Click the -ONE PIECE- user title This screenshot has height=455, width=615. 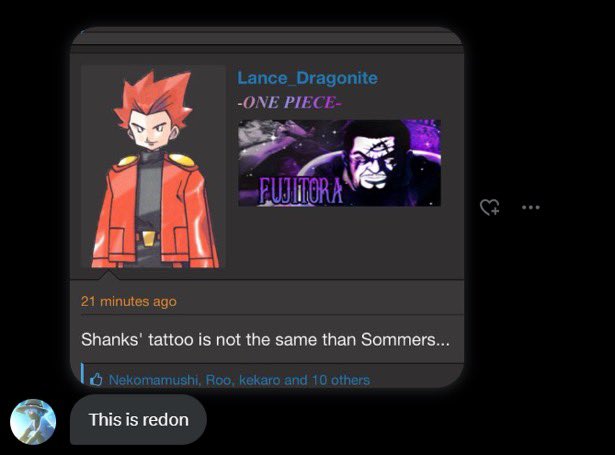289,102
